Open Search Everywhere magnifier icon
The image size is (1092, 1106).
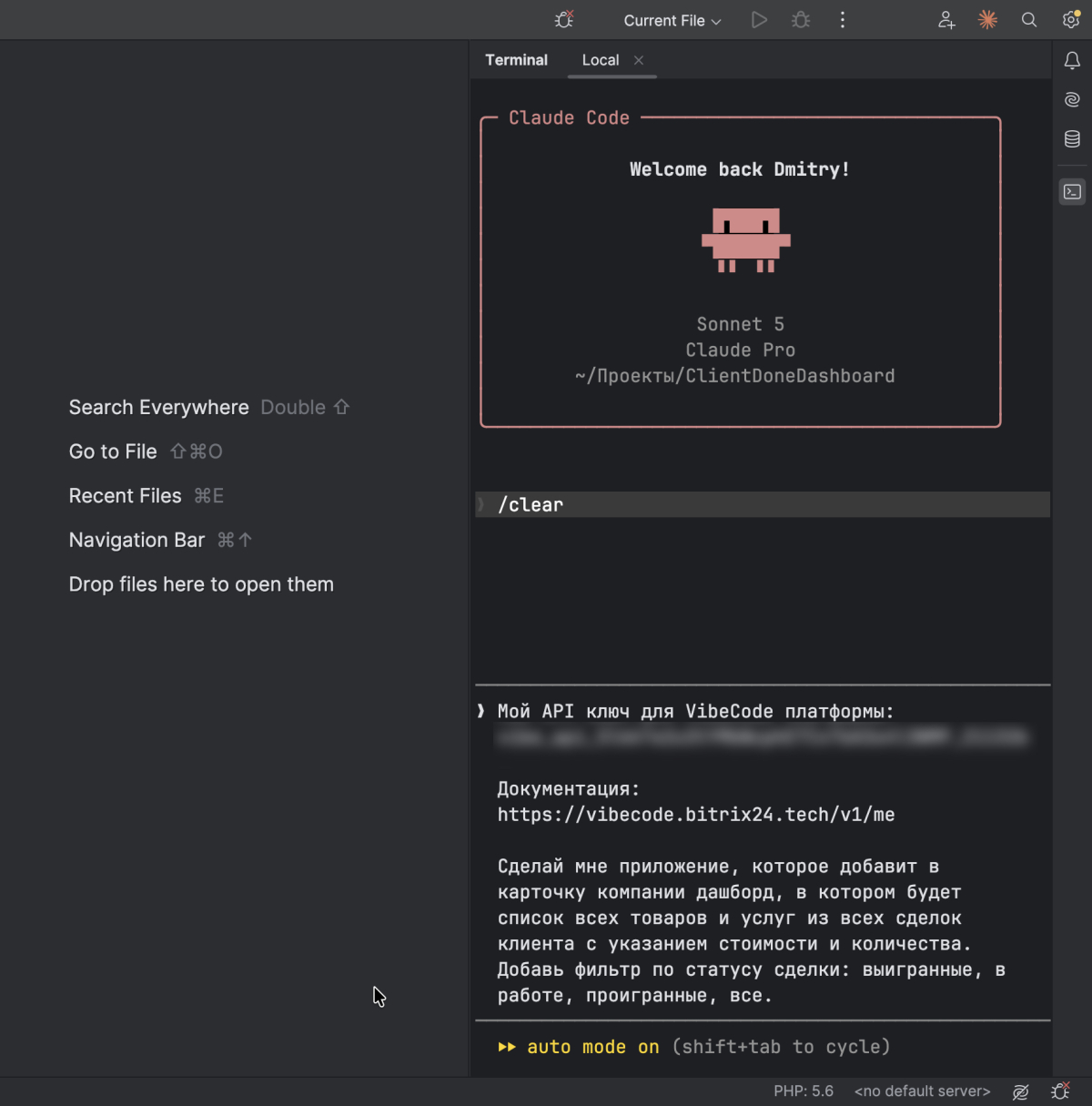pos(1029,20)
